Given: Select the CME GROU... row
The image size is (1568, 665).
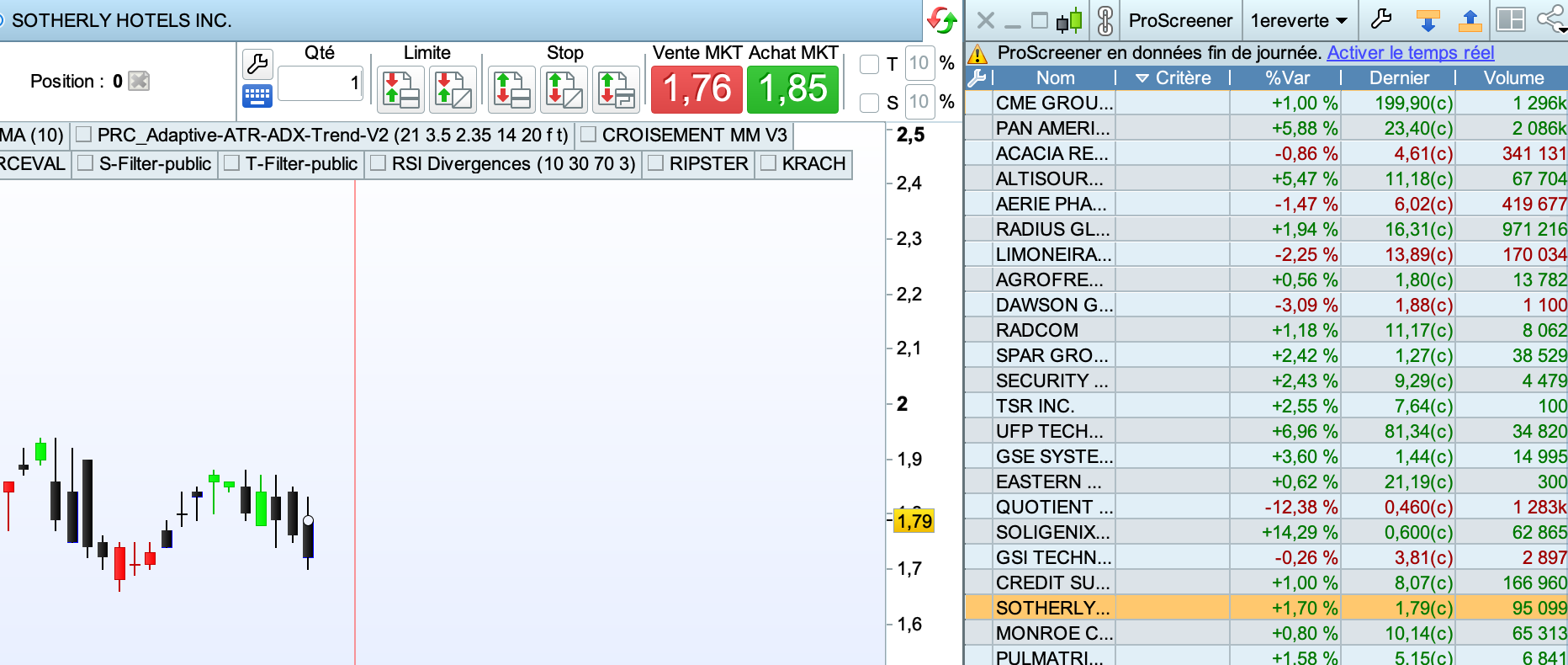Looking at the screenshot, I should click(x=1266, y=103).
